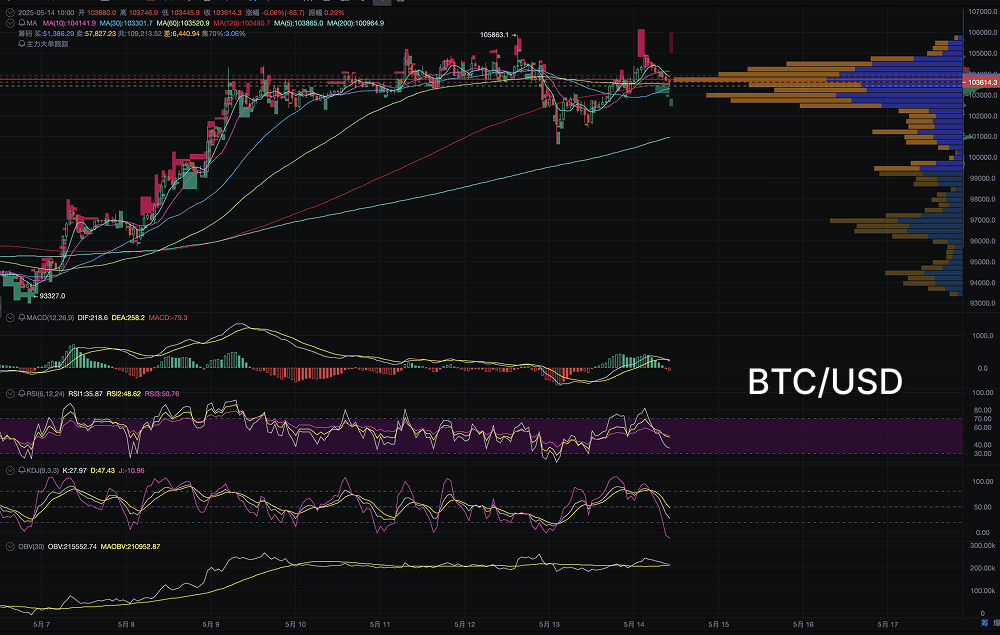The width and height of the screenshot is (1000, 635).
Task: Click the current price tag 103614.3
Action: click(x=982, y=82)
